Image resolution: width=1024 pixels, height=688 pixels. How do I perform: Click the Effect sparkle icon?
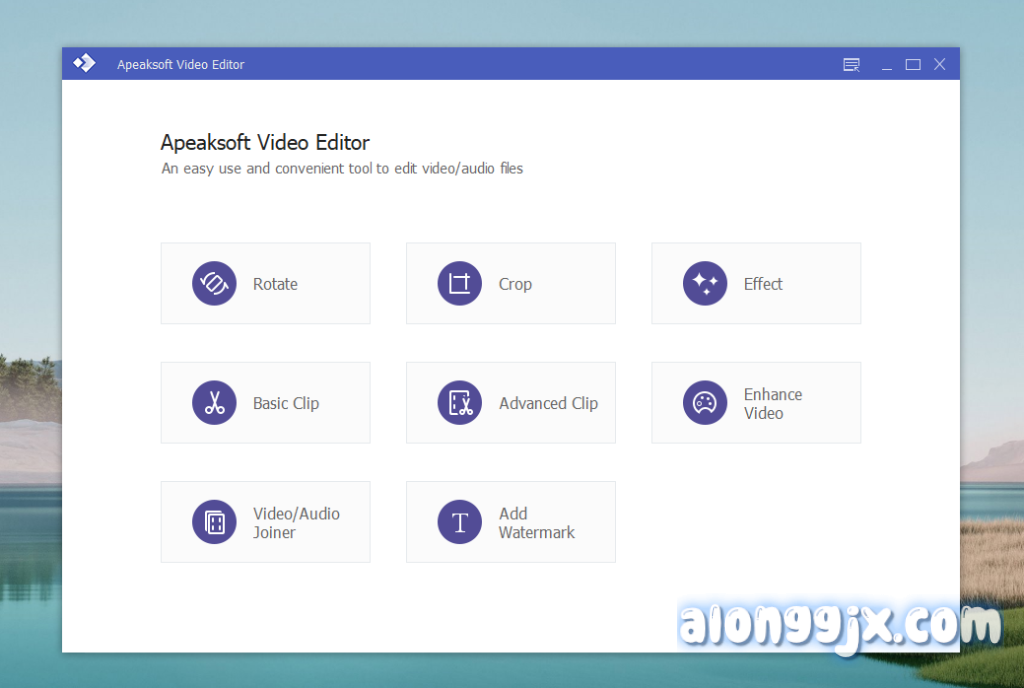click(x=705, y=284)
